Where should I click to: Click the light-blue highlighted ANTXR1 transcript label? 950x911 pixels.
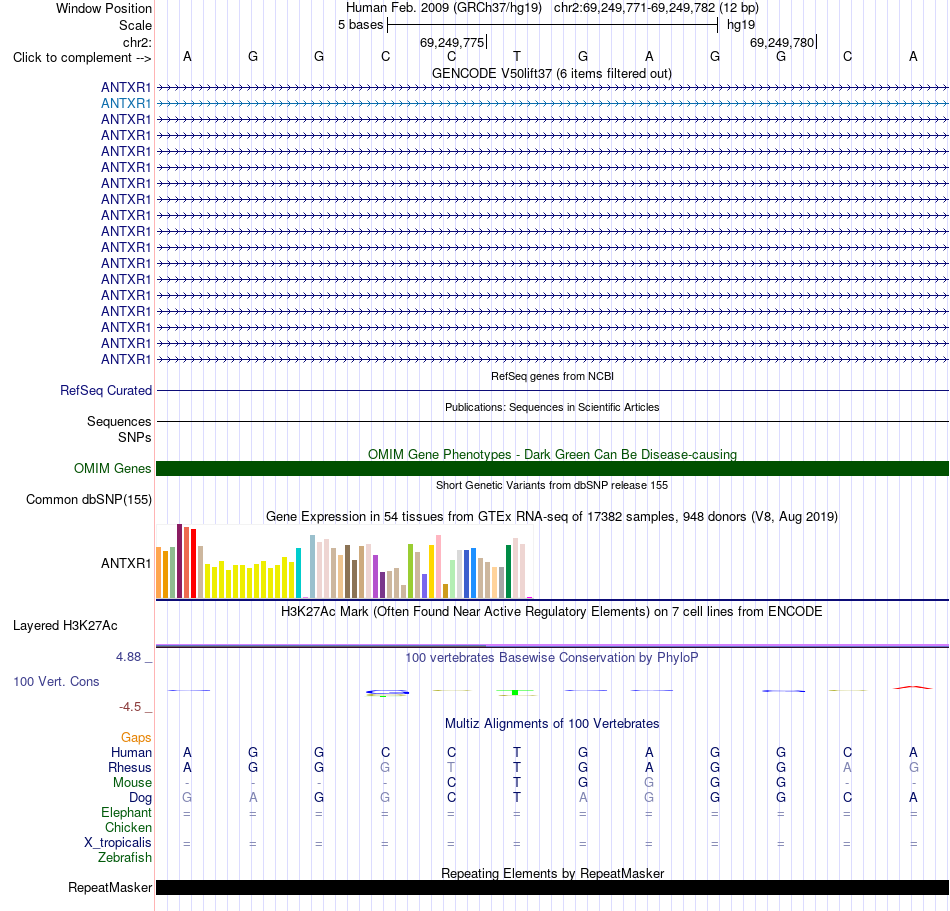pyautogui.click(x=125, y=104)
